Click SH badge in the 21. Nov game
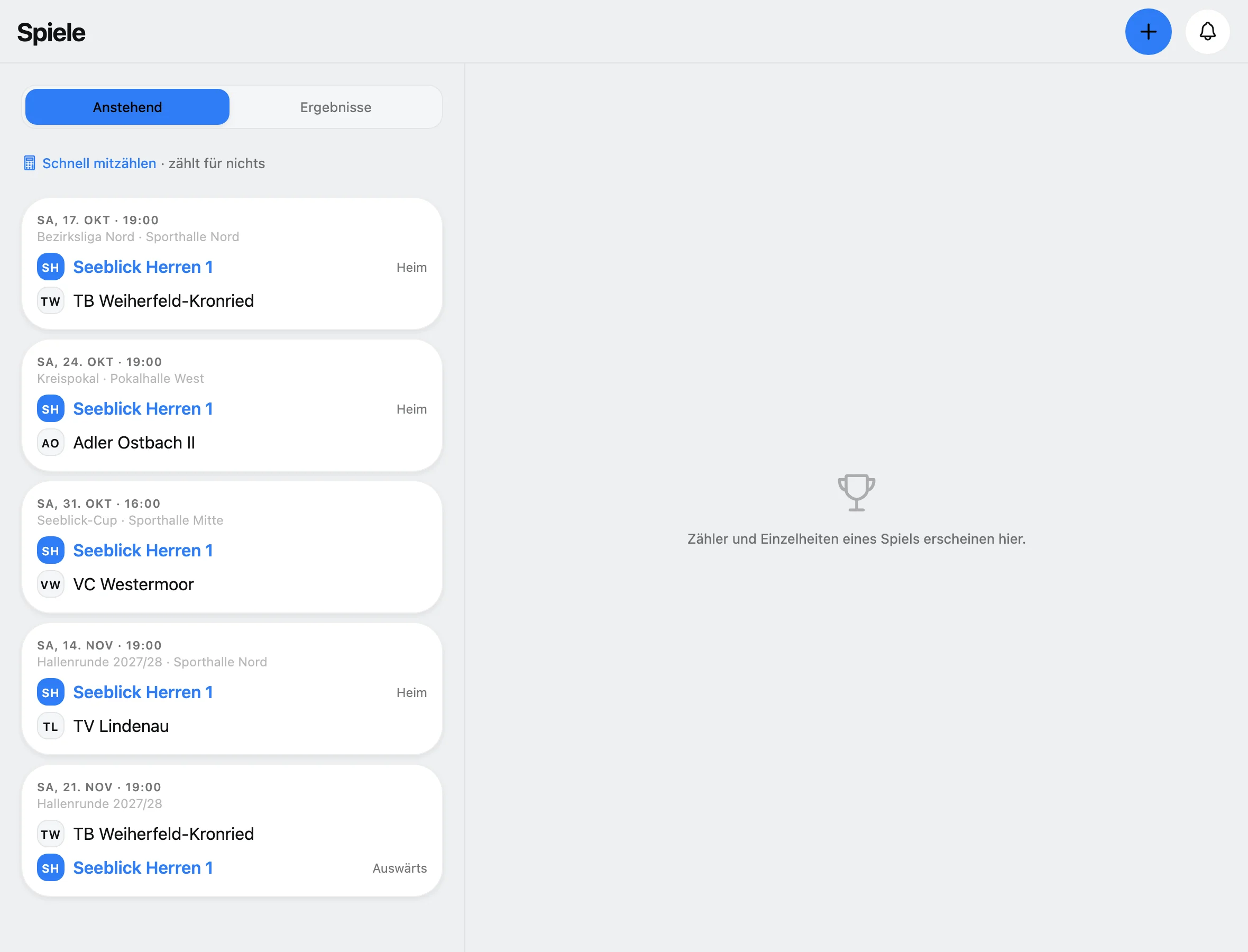This screenshot has width=1248, height=952. click(50, 867)
